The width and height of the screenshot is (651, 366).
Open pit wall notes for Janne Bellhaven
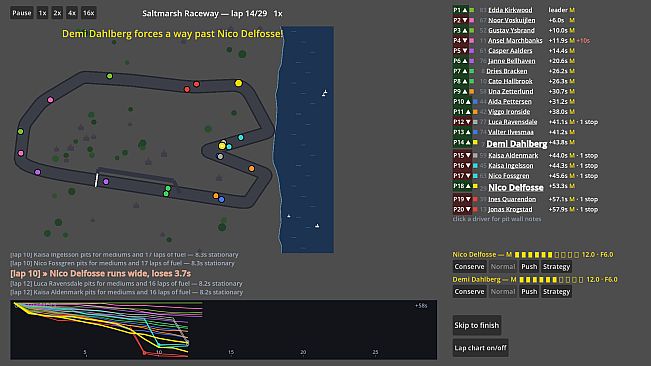[512, 61]
